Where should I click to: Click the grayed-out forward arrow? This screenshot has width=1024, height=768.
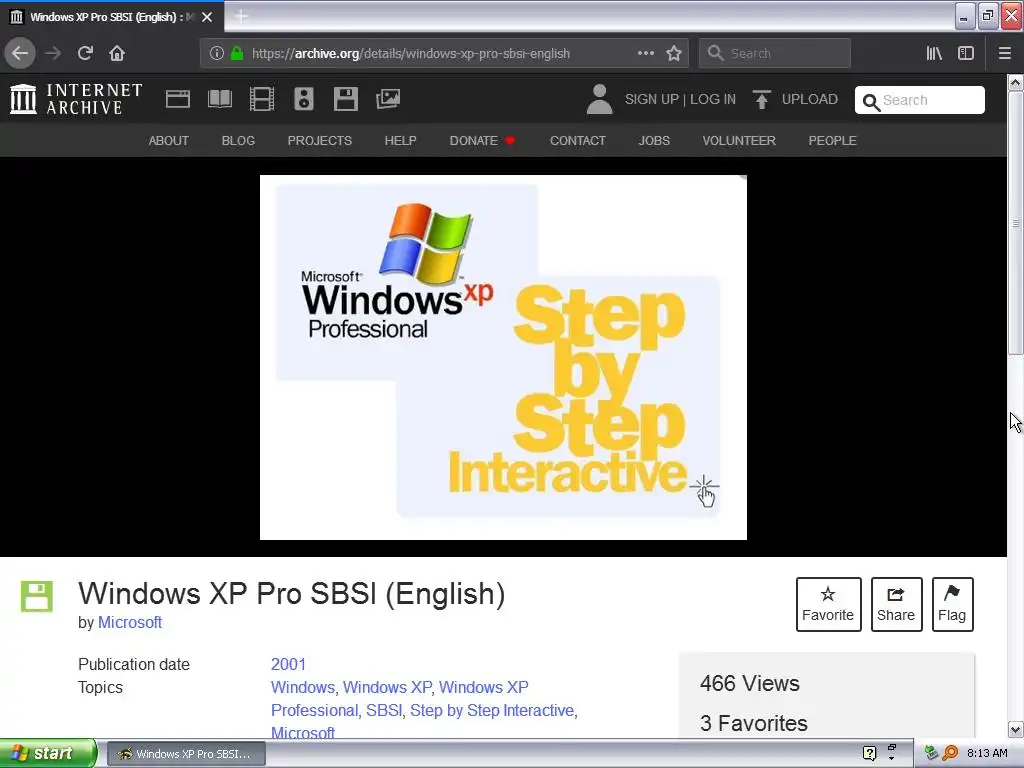click(x=53, y=53)
